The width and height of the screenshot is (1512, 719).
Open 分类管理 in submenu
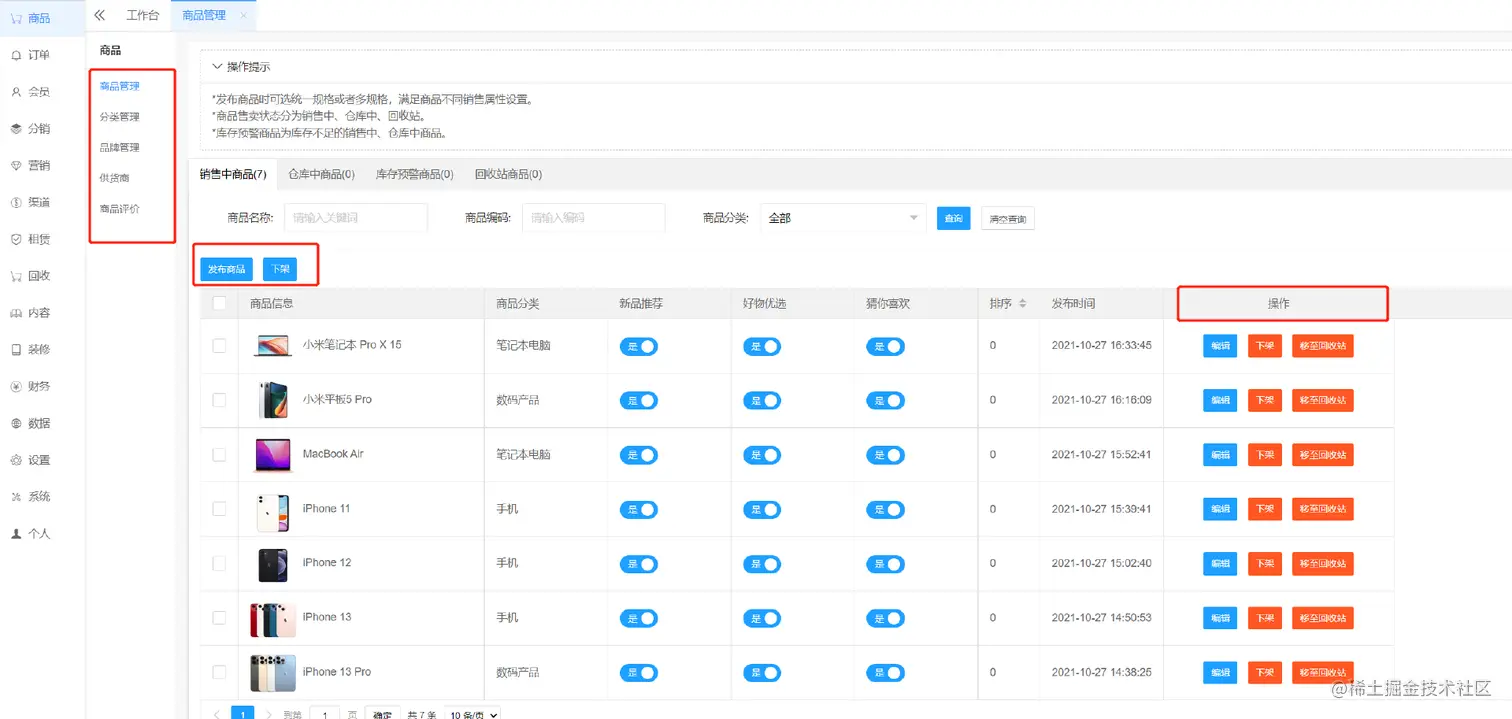pos(119,117)
